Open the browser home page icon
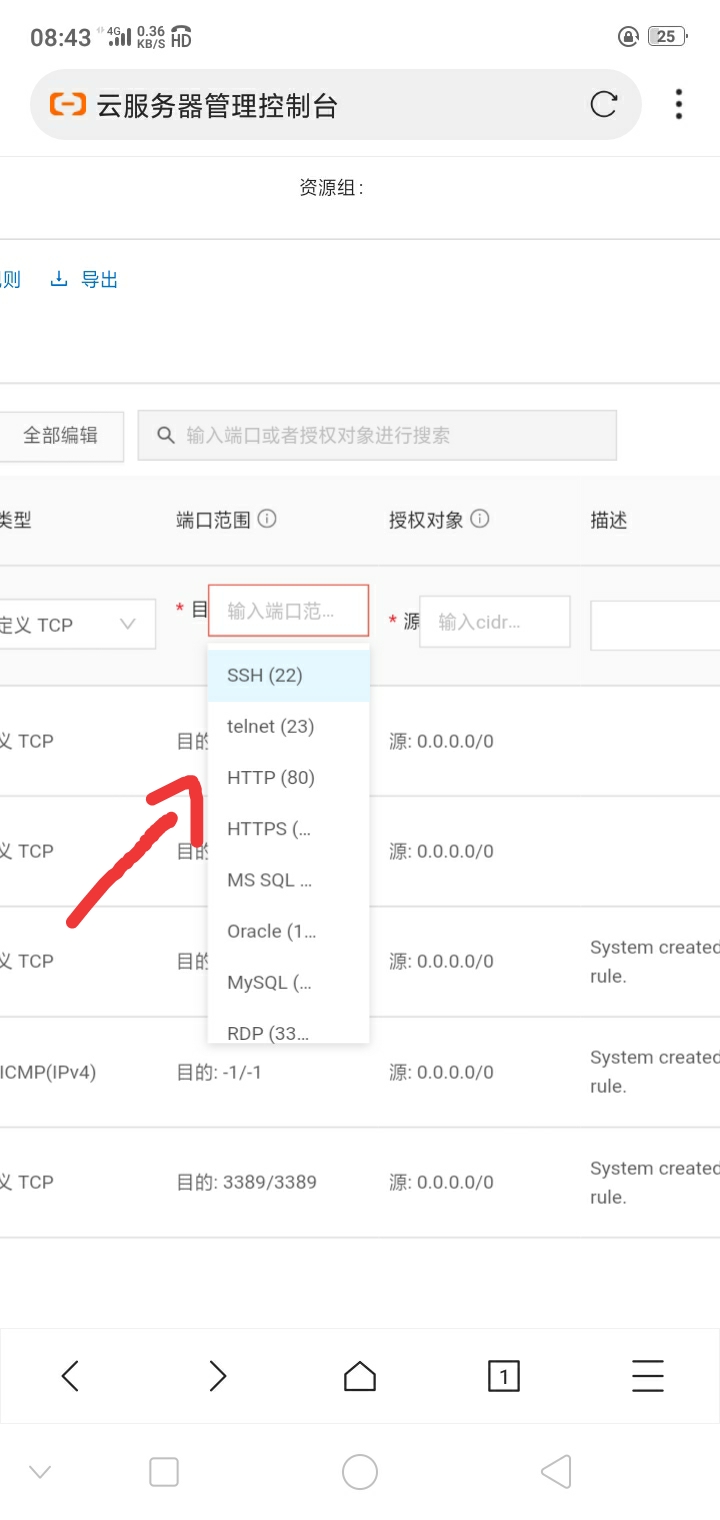Image resolution: width=720 pixels, height=1520 pixels. 359,1376
